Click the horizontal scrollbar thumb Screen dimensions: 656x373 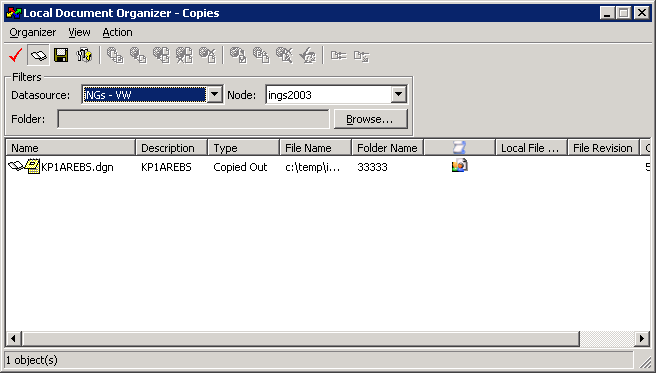tap(300, 338)
